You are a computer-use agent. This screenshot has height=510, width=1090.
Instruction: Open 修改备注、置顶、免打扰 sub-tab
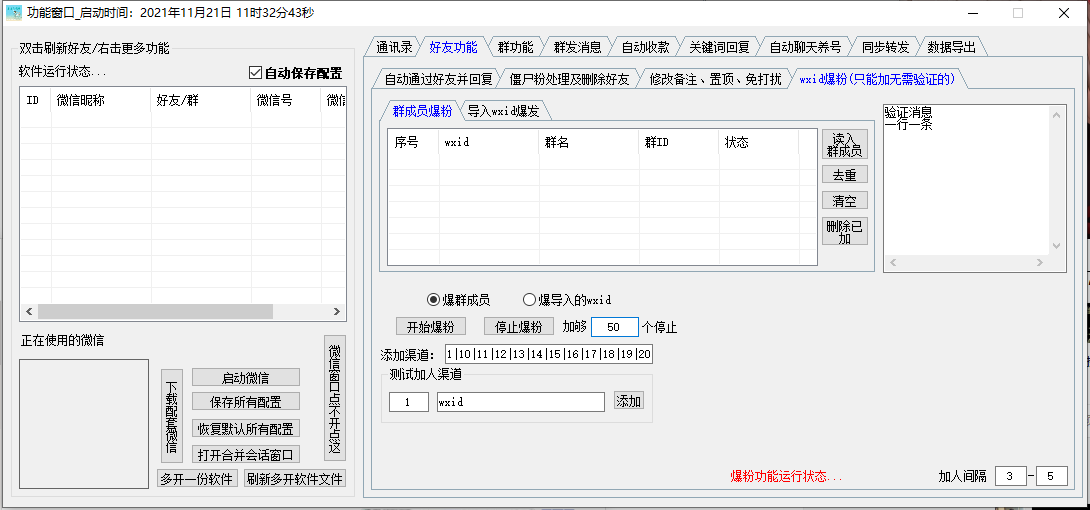(x=715, y=79)
